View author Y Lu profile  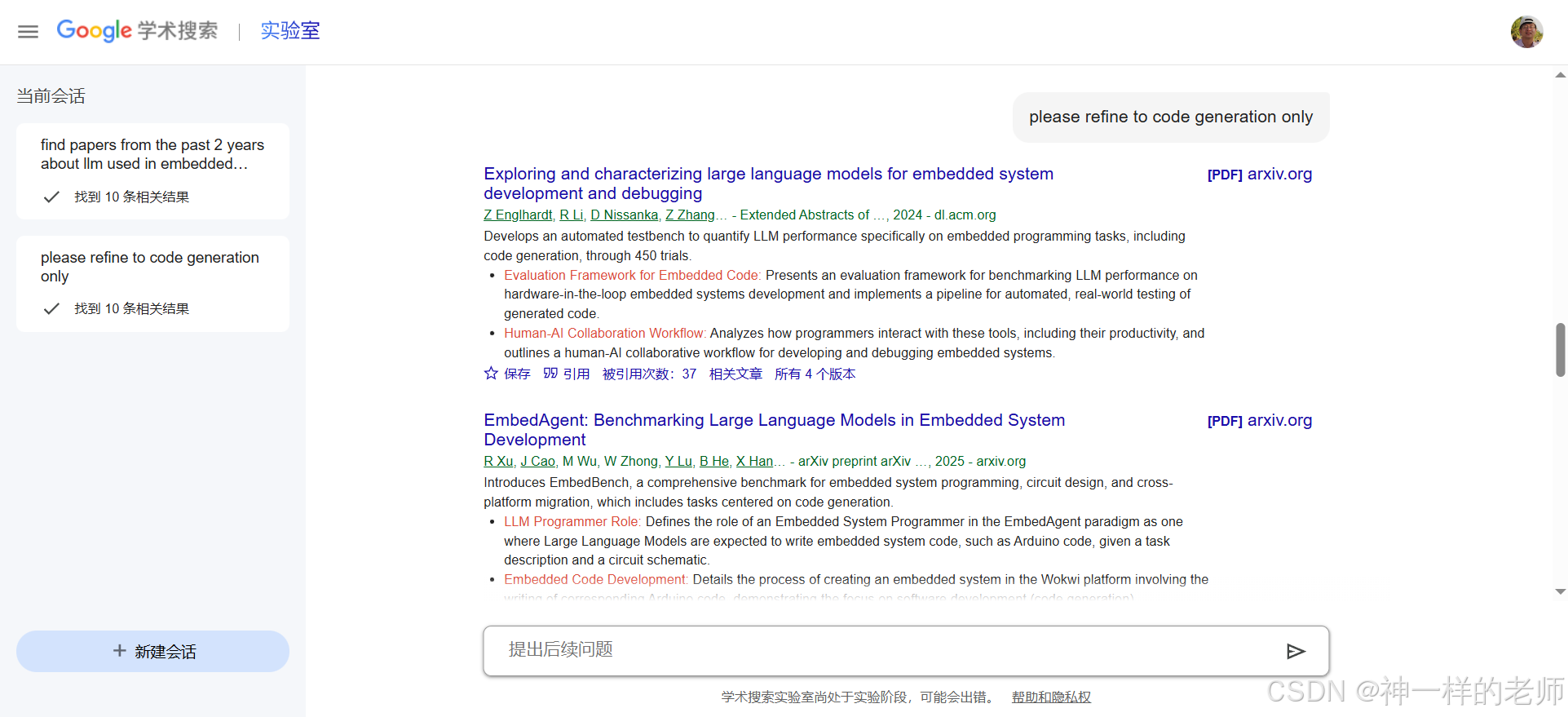pyautogui.click(x=678, y=461)
